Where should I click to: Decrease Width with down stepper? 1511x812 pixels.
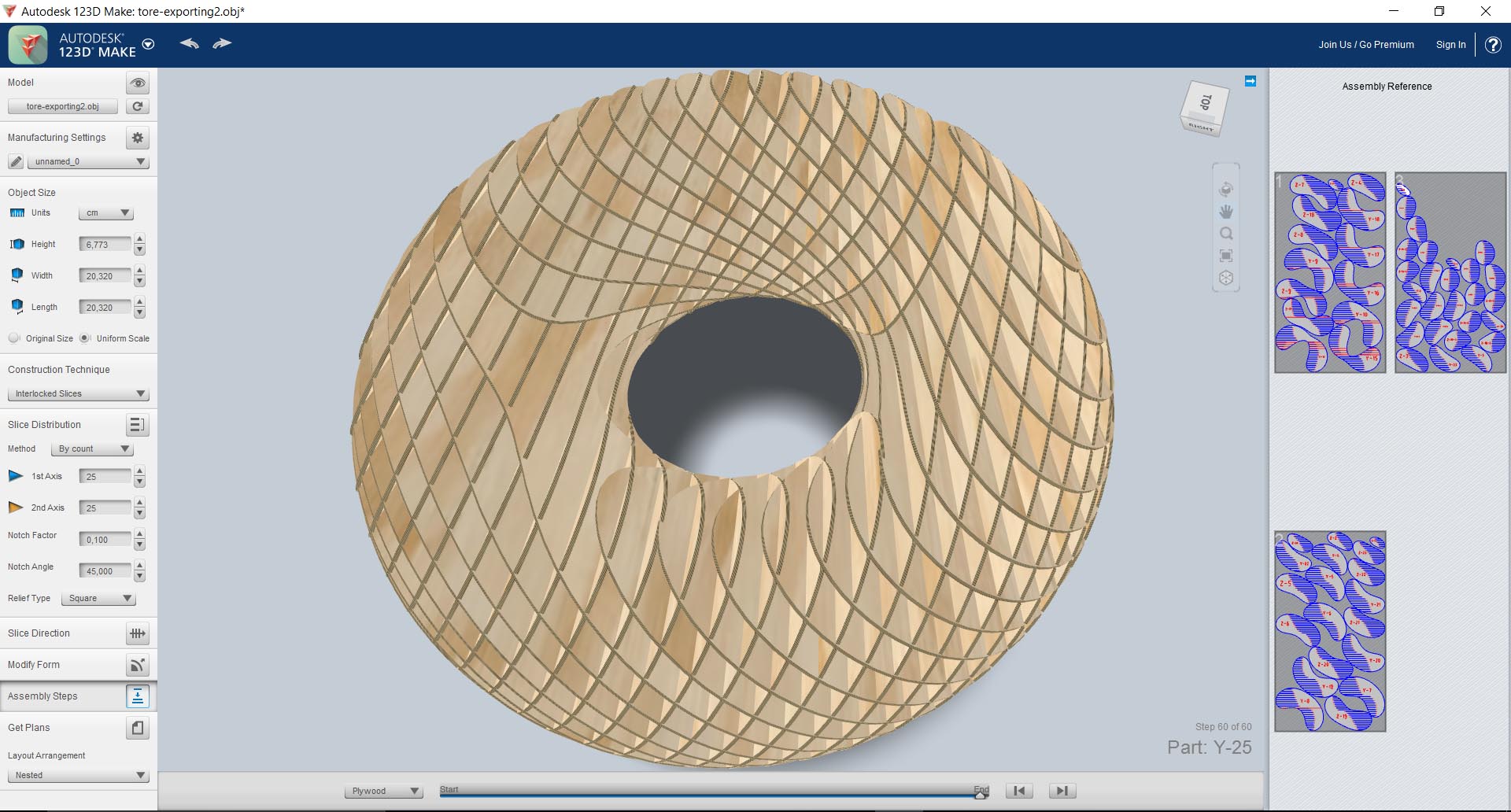[x=139, y=282]
